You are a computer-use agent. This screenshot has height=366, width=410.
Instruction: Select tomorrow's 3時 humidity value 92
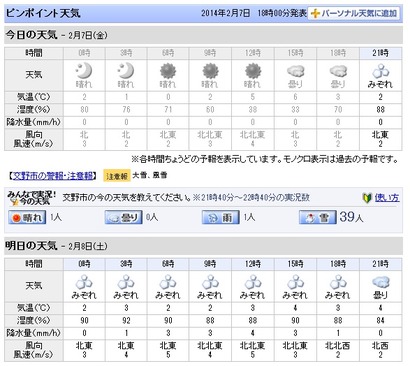[126, 320]
